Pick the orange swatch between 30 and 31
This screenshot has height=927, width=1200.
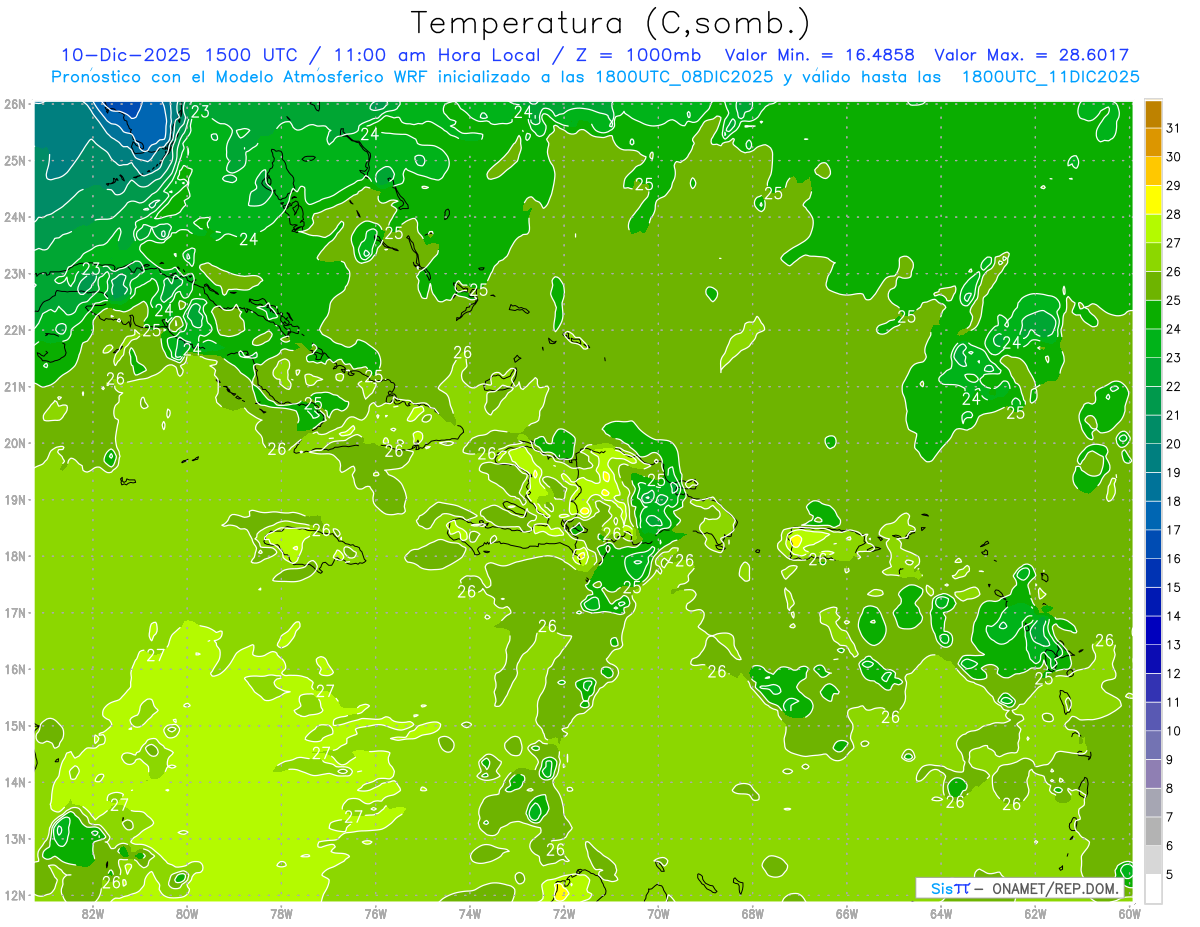1153,143
